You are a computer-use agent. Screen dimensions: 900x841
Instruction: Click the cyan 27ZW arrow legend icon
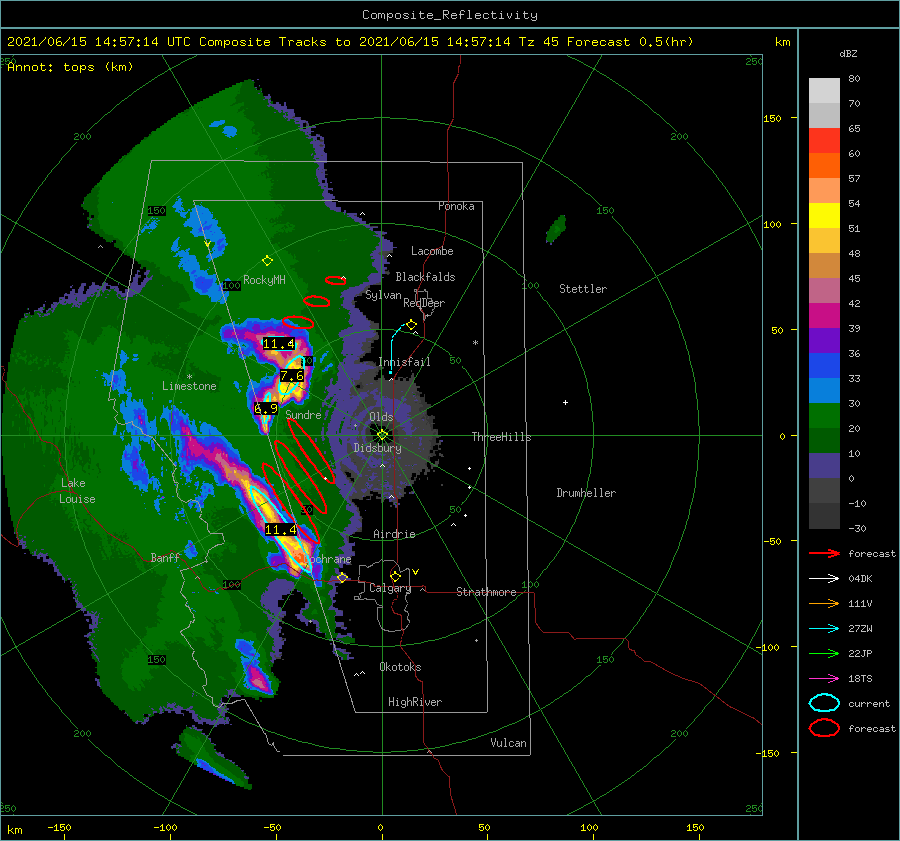point(824,629)
